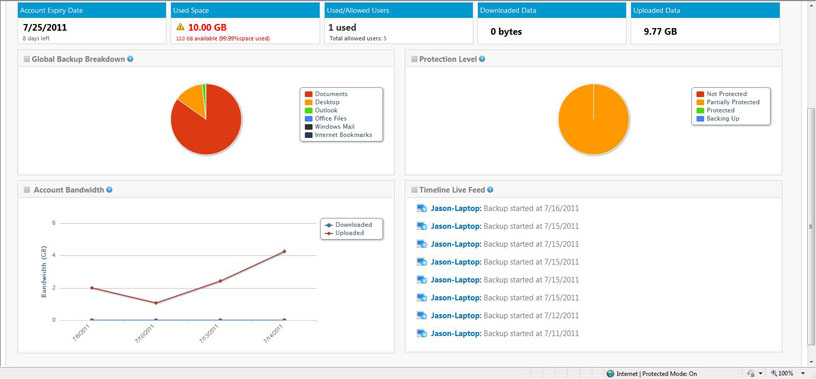Click the Office Files blue legend swatch
816x379 pixels.
pos(308,119)
